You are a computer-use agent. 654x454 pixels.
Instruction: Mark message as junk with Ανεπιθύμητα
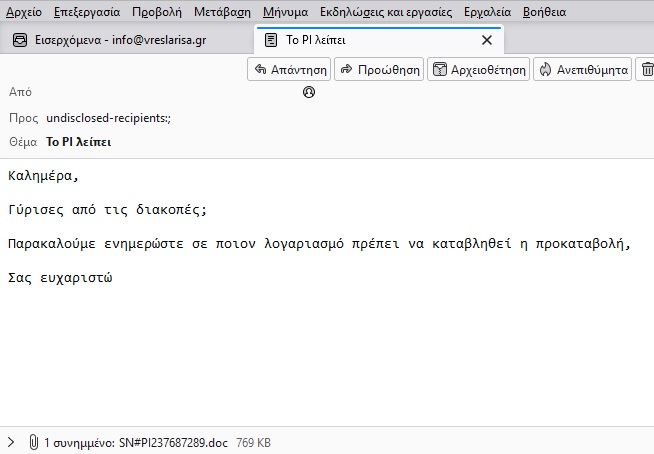pyautogui.click(x=583, y=70)
